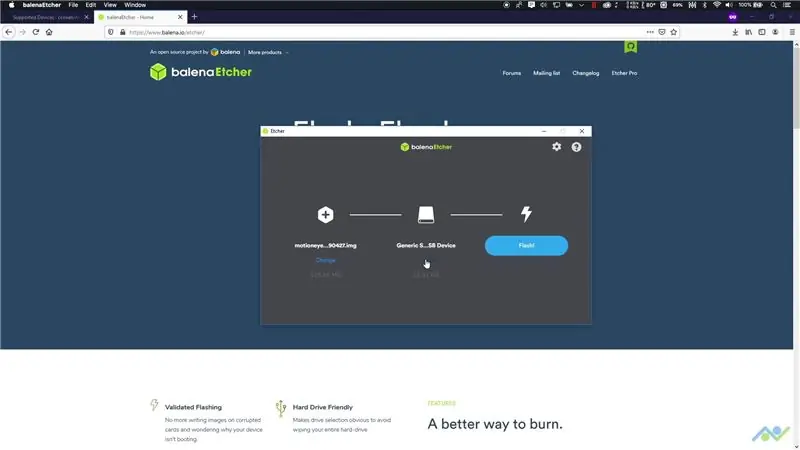Open the Etcher Pro link

click(624, 73)
